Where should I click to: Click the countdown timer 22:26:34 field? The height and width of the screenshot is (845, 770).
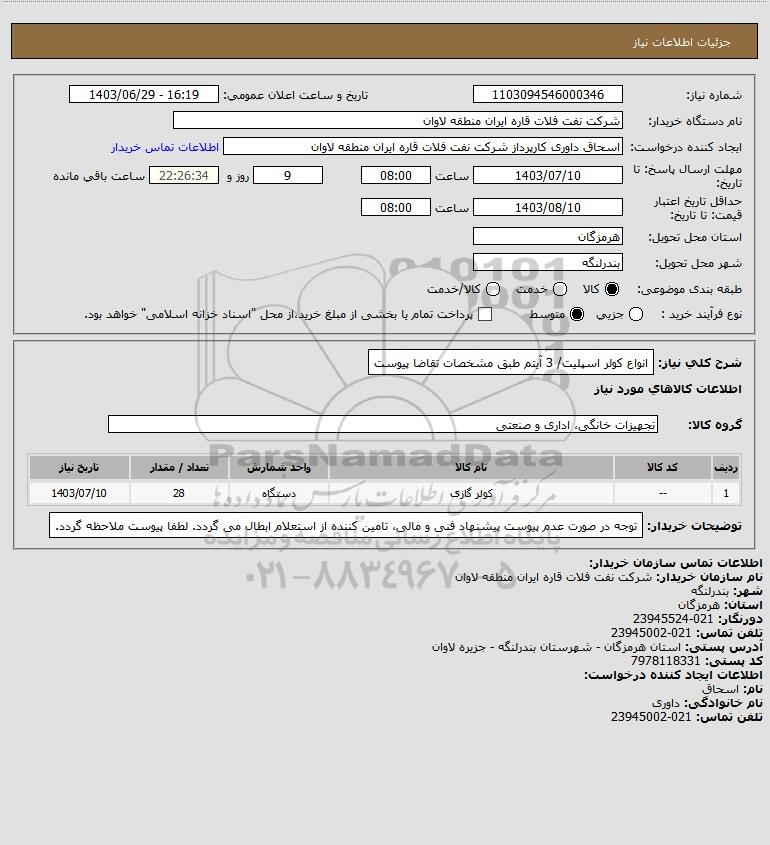coord(184,176)
